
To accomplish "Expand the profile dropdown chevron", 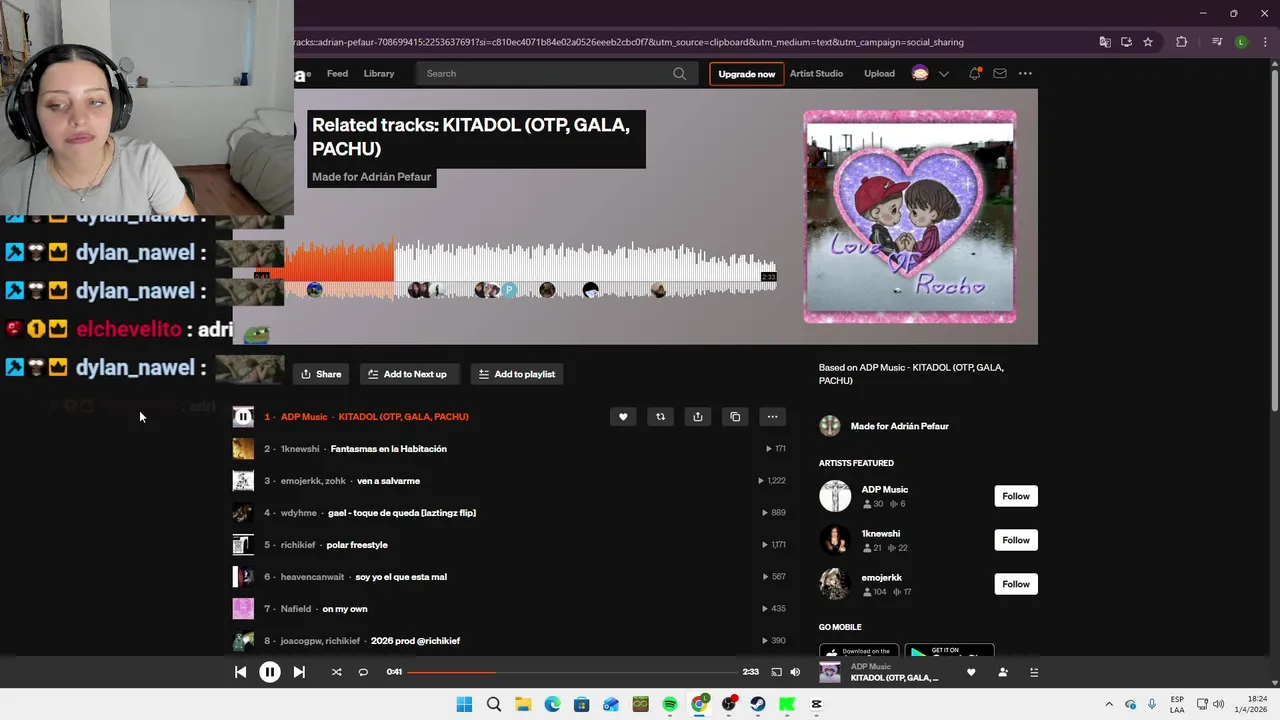I will pyautogui.click(x=943, y=74).
